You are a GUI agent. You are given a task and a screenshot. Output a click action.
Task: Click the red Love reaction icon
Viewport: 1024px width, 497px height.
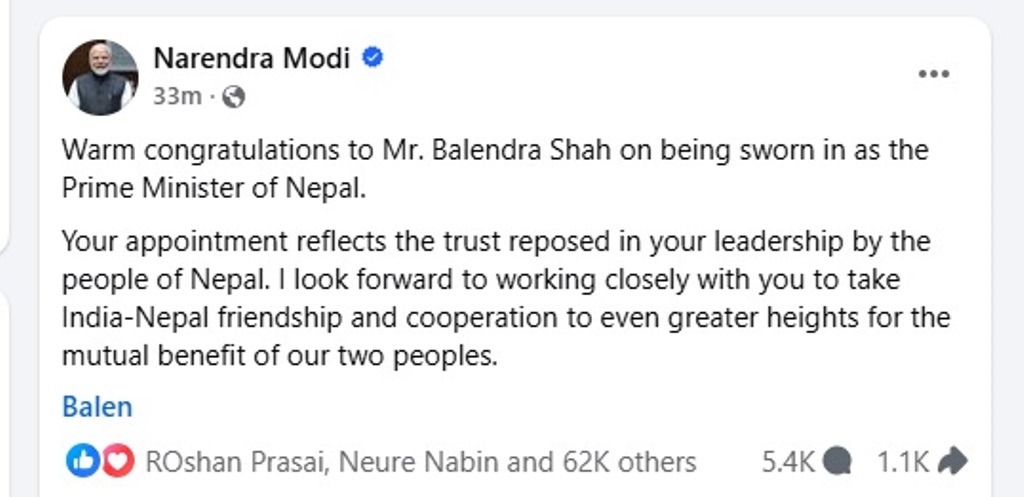coord(118,461)
